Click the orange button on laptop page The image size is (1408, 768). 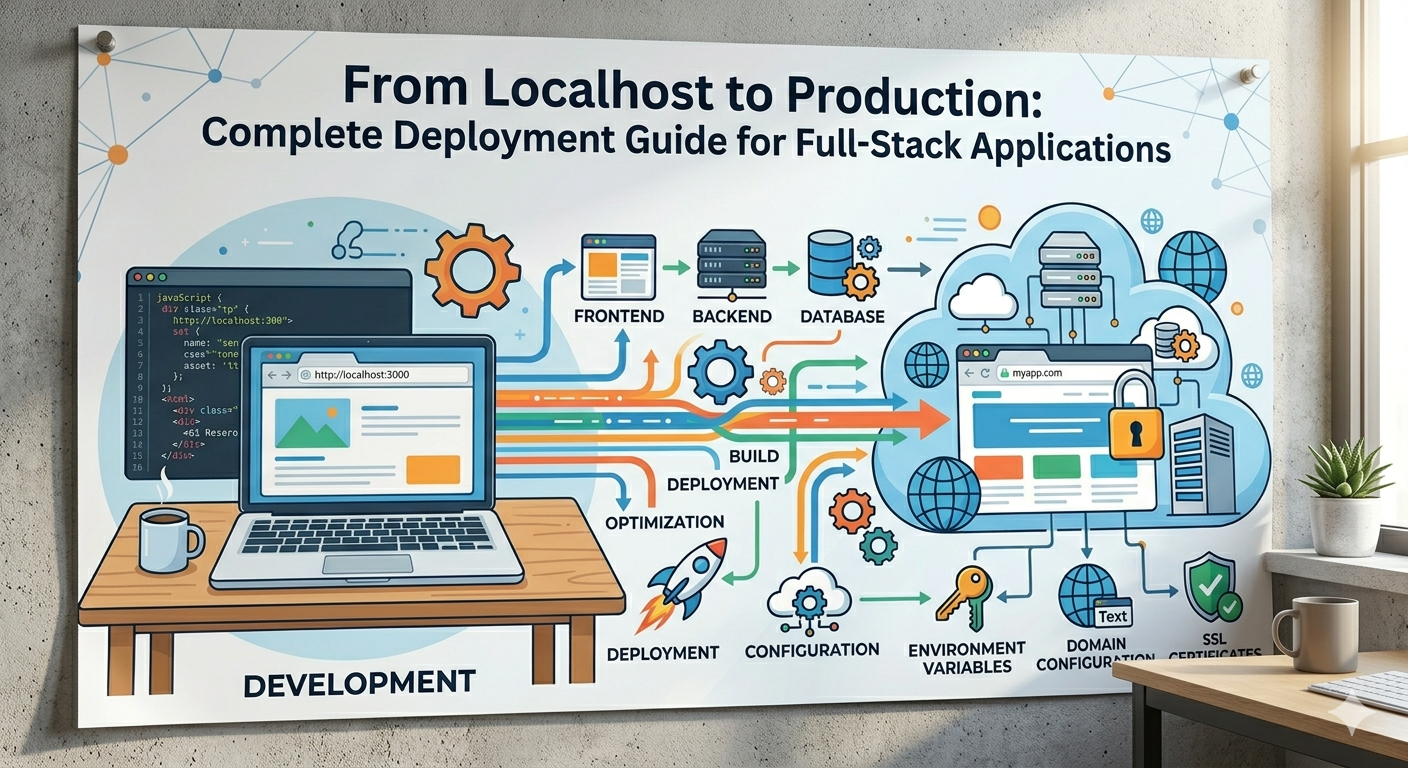tap(433, 469)
